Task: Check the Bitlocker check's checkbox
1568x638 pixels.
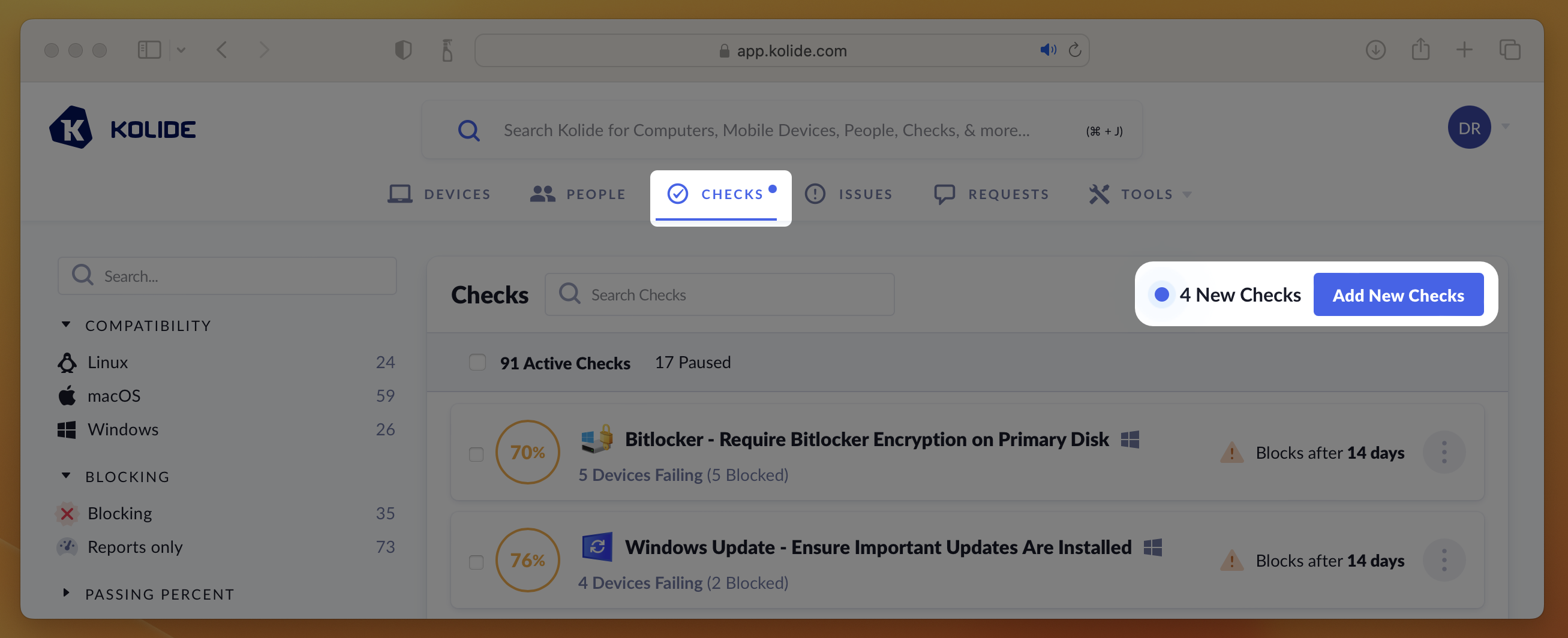Action: (x=476, y=455)
